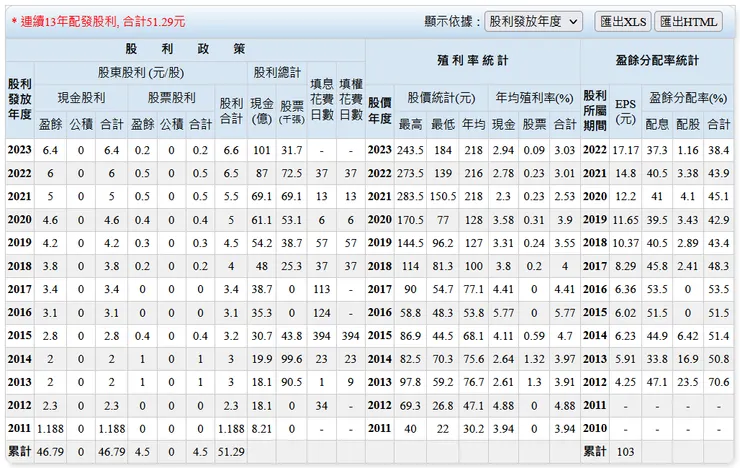
Task: Click the 最高 price sub-header
Action: (x=410, y=124)
